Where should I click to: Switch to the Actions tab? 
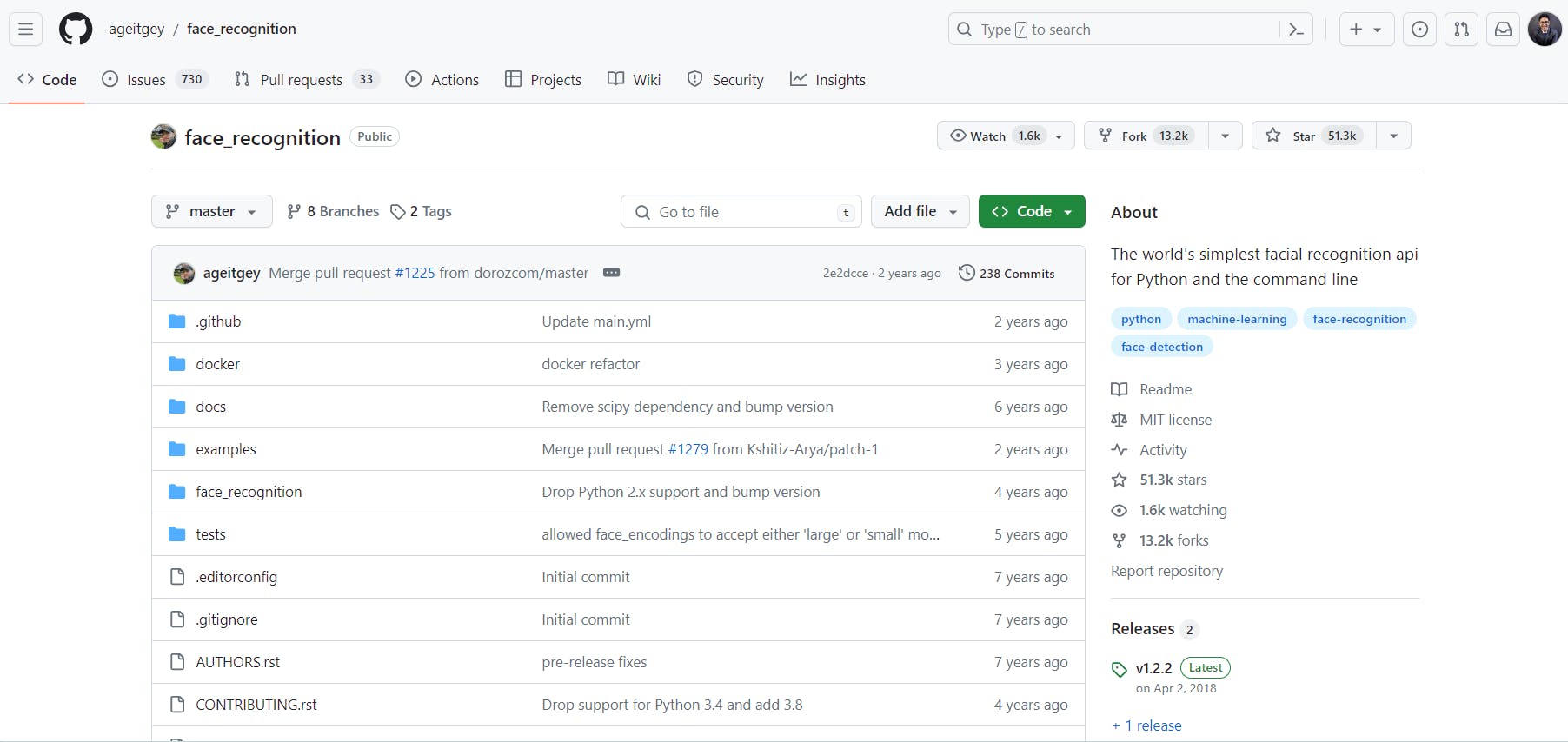pos(442,80)
